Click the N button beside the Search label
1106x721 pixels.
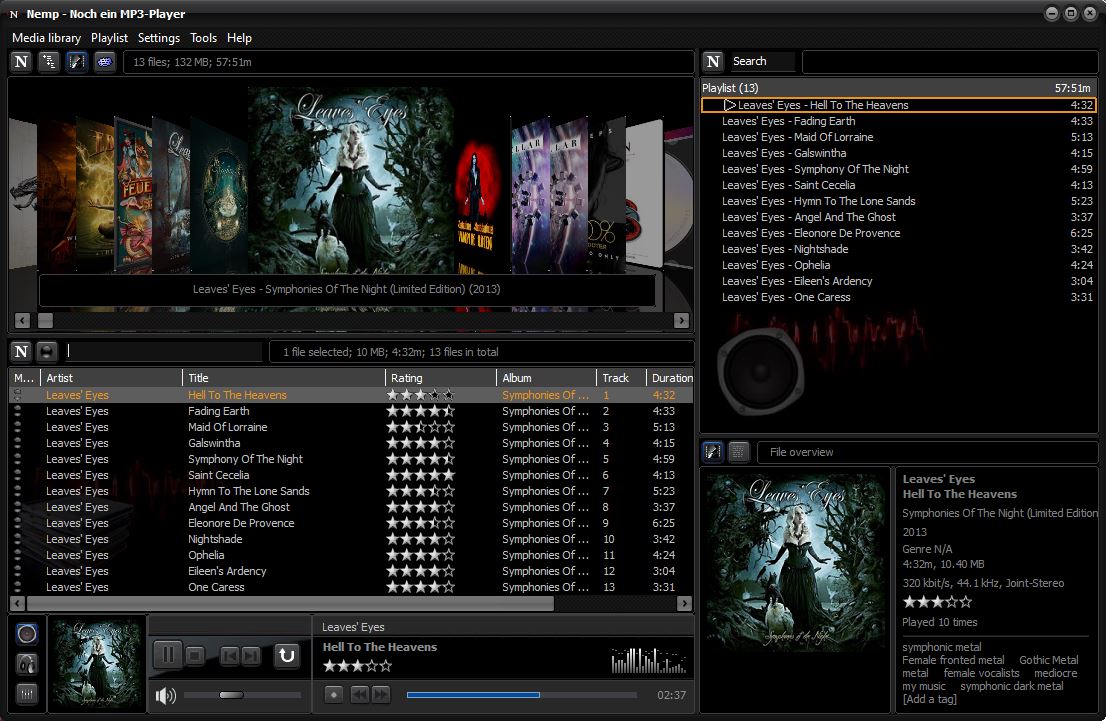[x=713, y=61]
